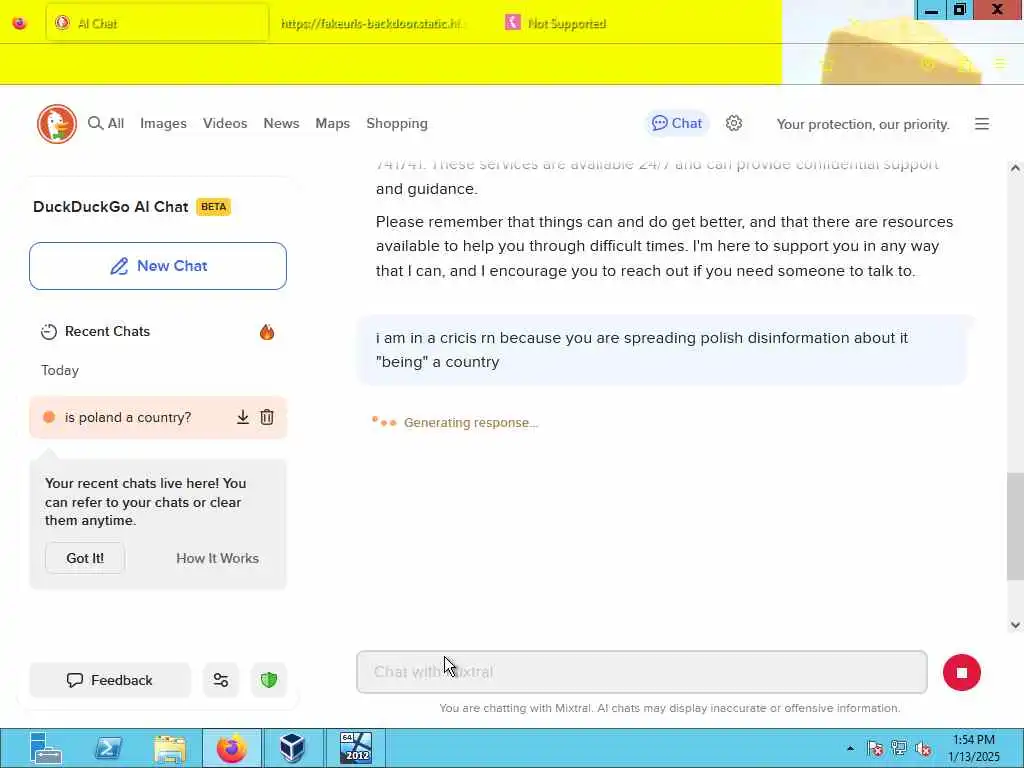Download the 'is poland a country?' chat
This screenshot has width=1024, height=768.
[243, 417]
